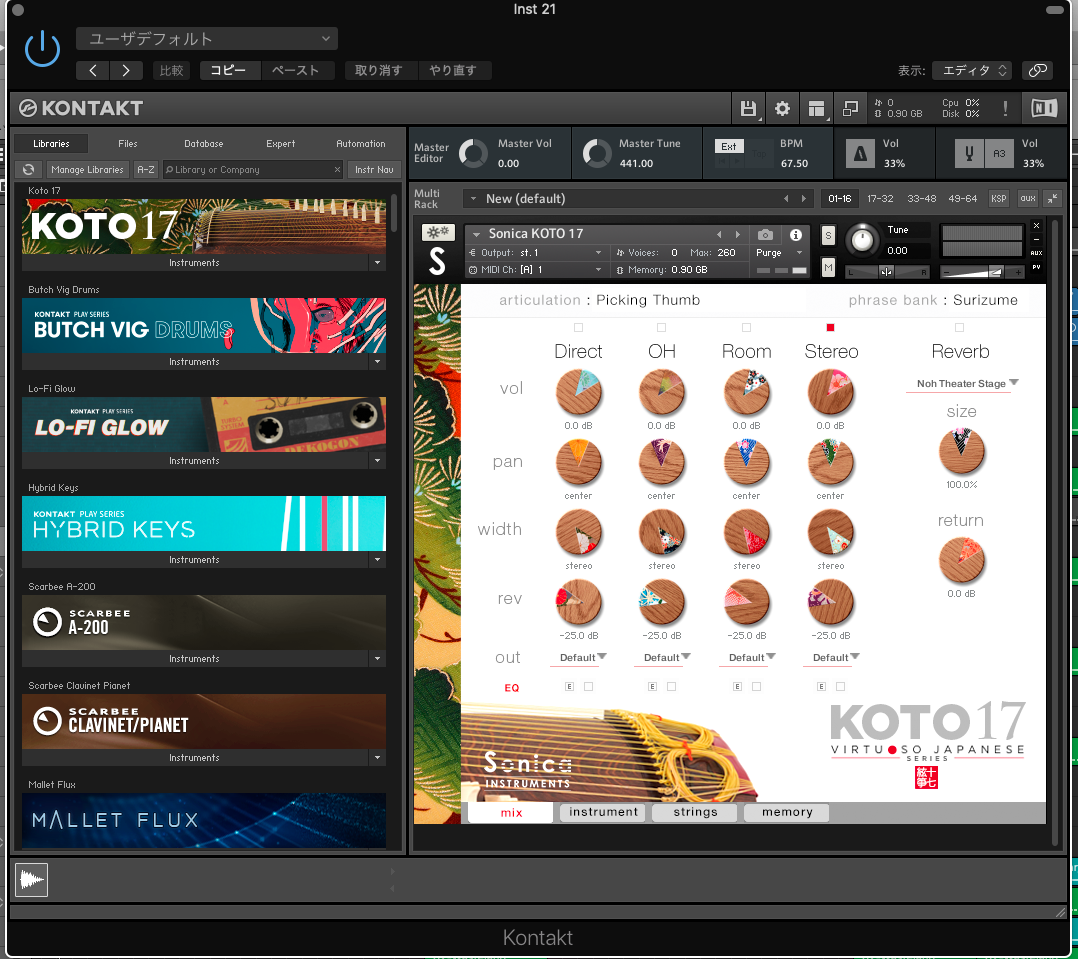
Task: Click the metronome icon
Action: (860, 153)
